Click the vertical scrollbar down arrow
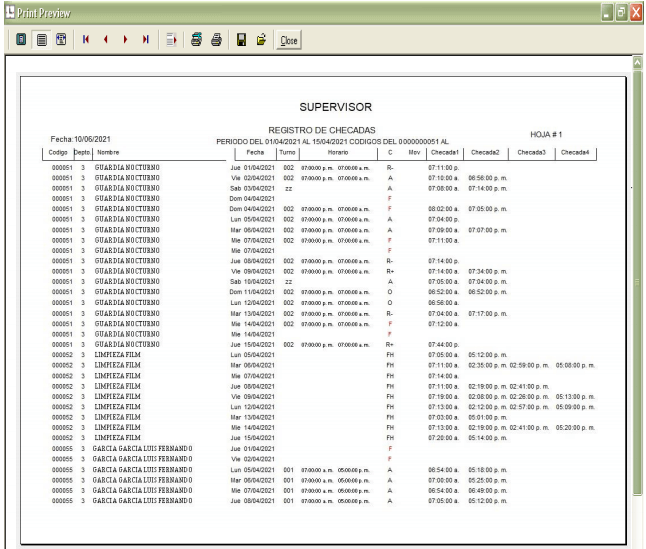This screenshot has width=646, height=549. tap(639, 541)
